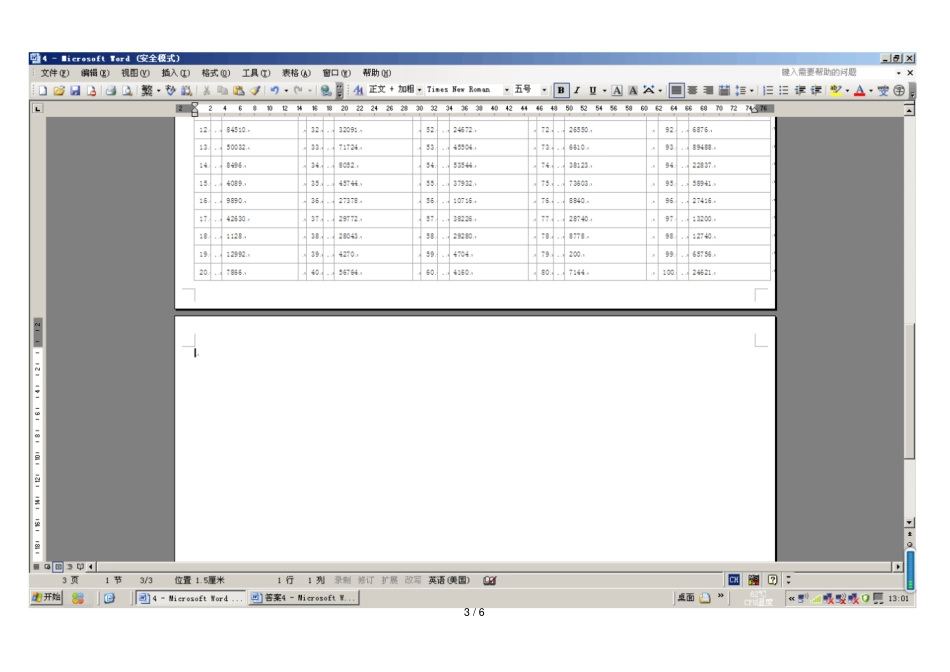Screen dimensions: 950x672
Task: Expand the underline style arrow
Action: pos(604,90)
